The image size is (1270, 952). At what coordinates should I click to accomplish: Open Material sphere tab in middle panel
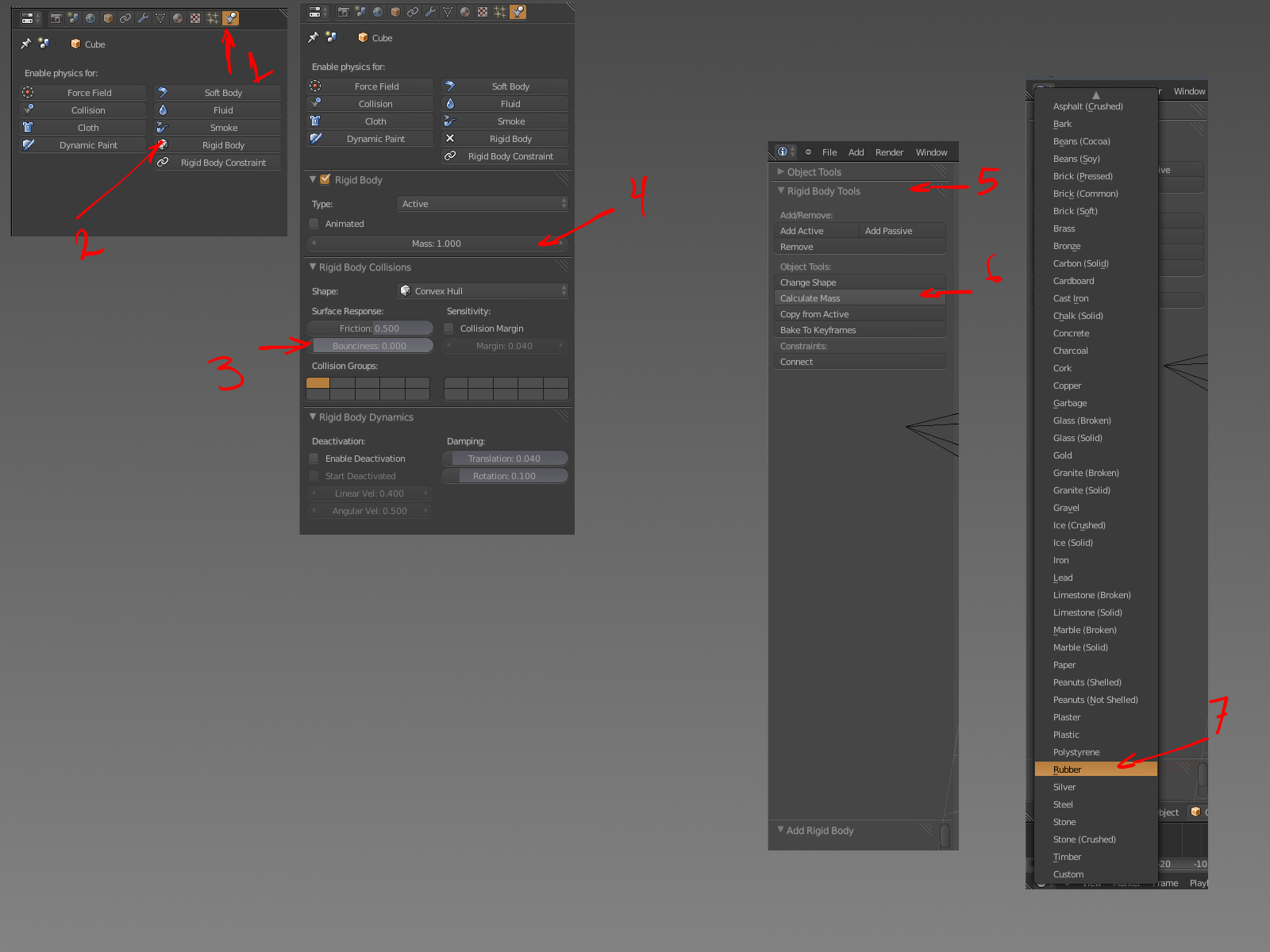coord(465,12)
